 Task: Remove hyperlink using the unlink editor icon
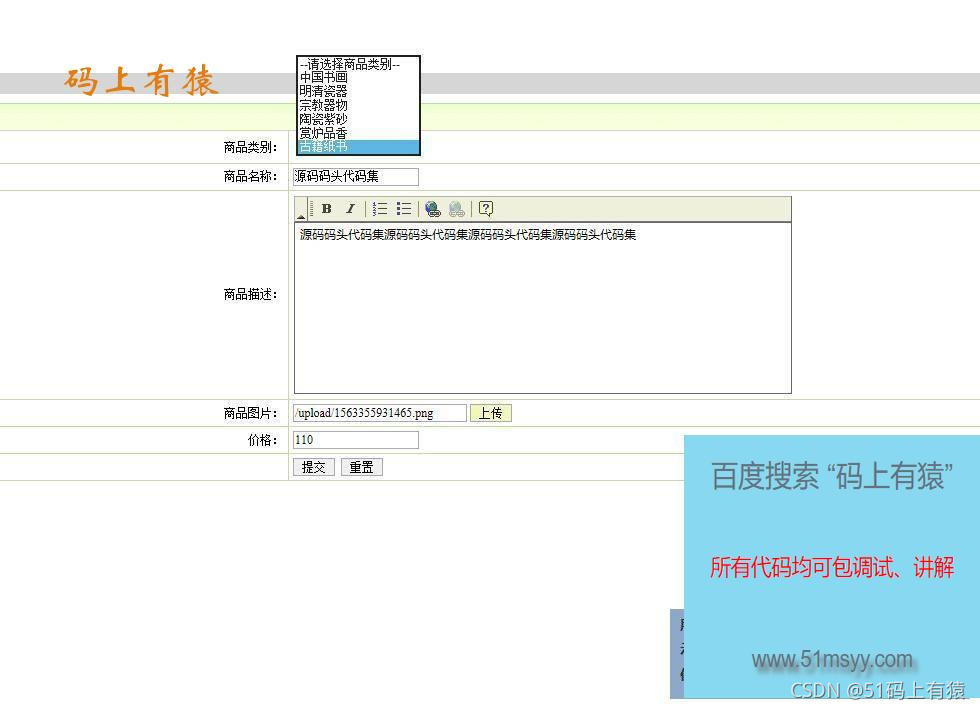[x=456, y=208]
